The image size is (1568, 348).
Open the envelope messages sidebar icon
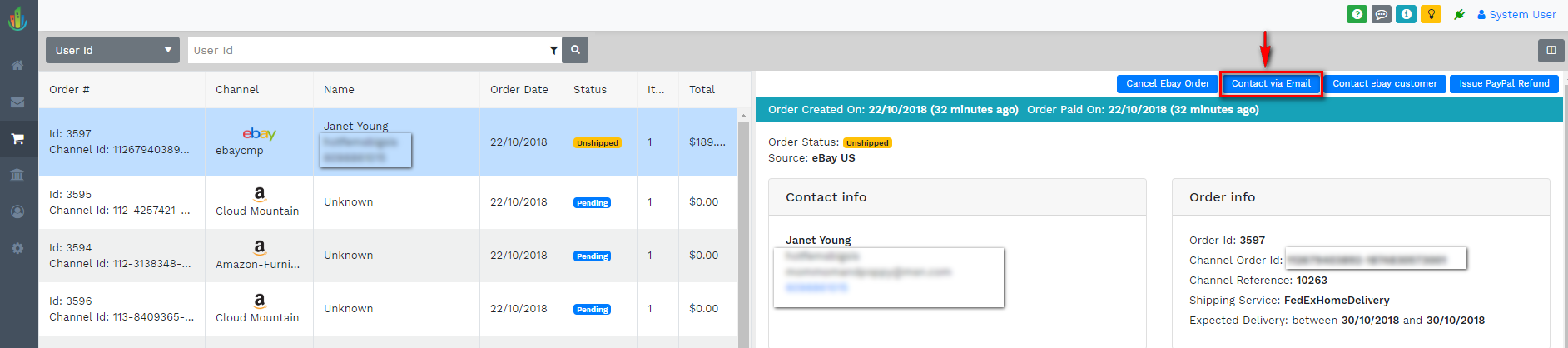pos(17,102)
